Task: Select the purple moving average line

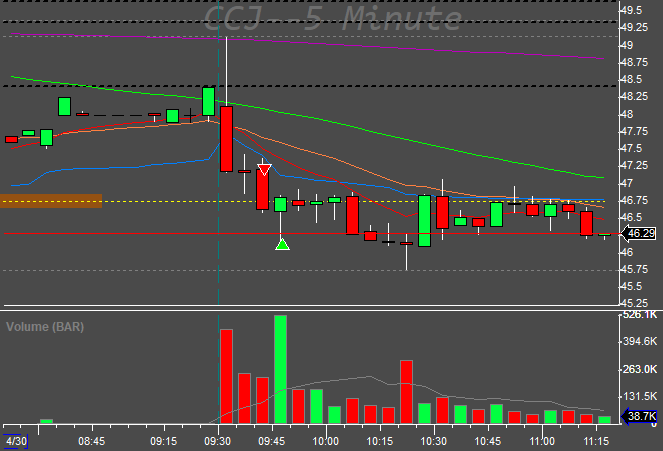Action: click(x=307, y=43)
